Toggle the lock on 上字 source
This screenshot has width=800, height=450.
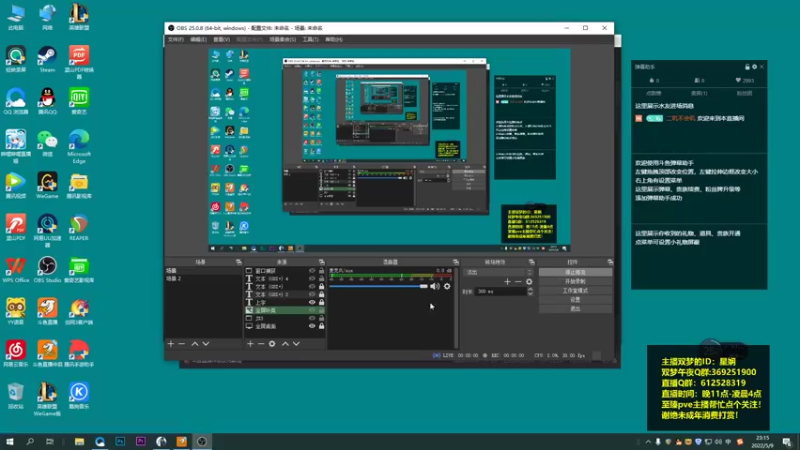[x=321, y=302]
